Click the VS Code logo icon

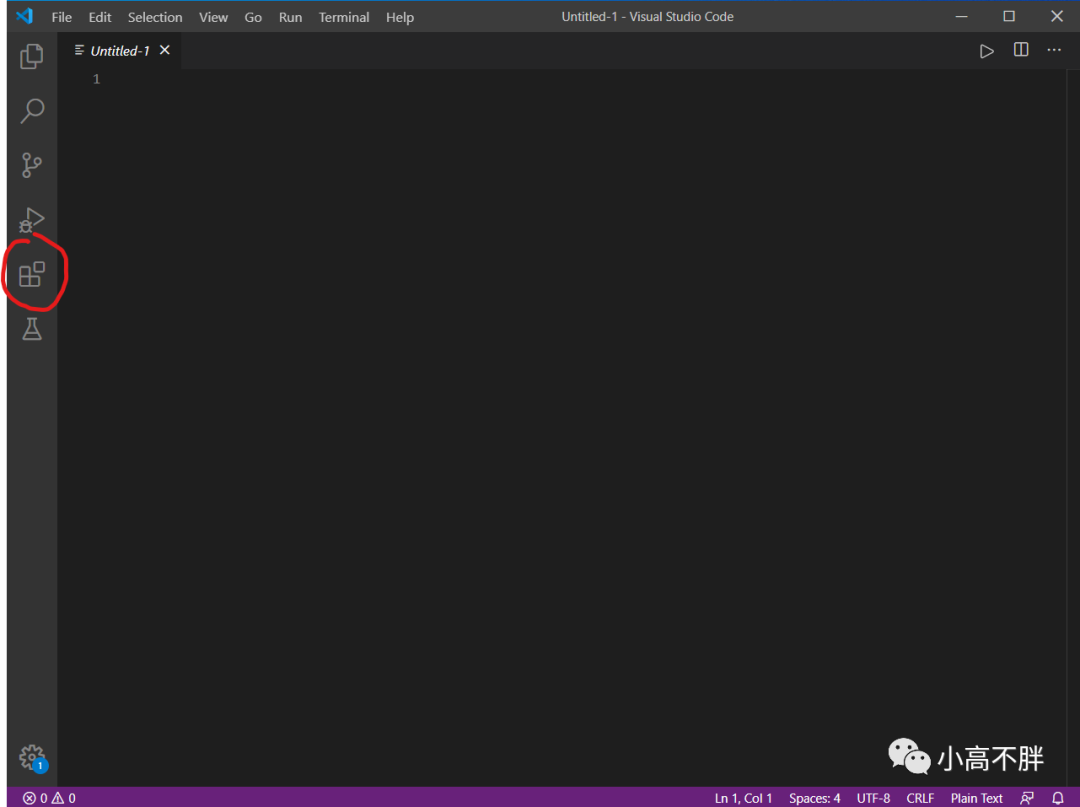tap(25, 16)
